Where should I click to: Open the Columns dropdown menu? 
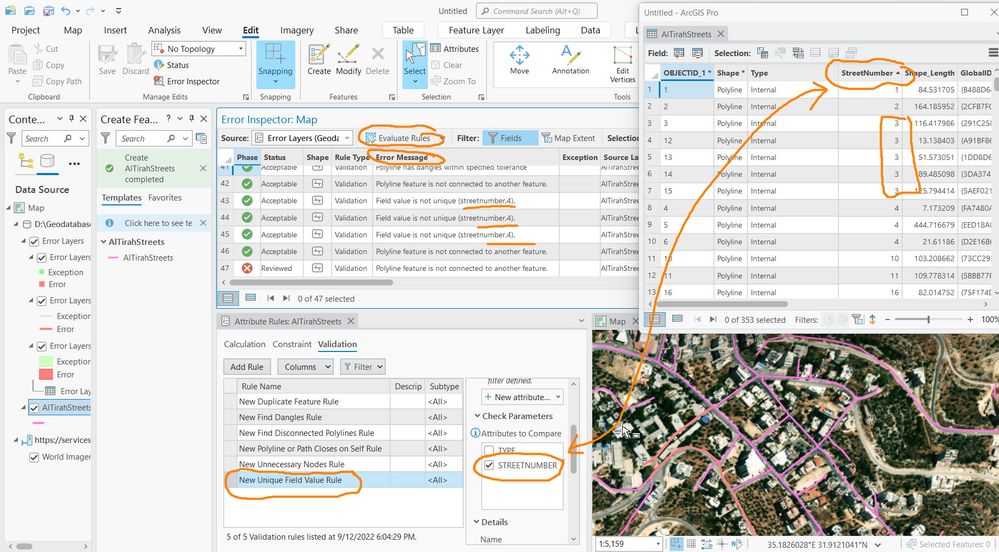point(304,367)
